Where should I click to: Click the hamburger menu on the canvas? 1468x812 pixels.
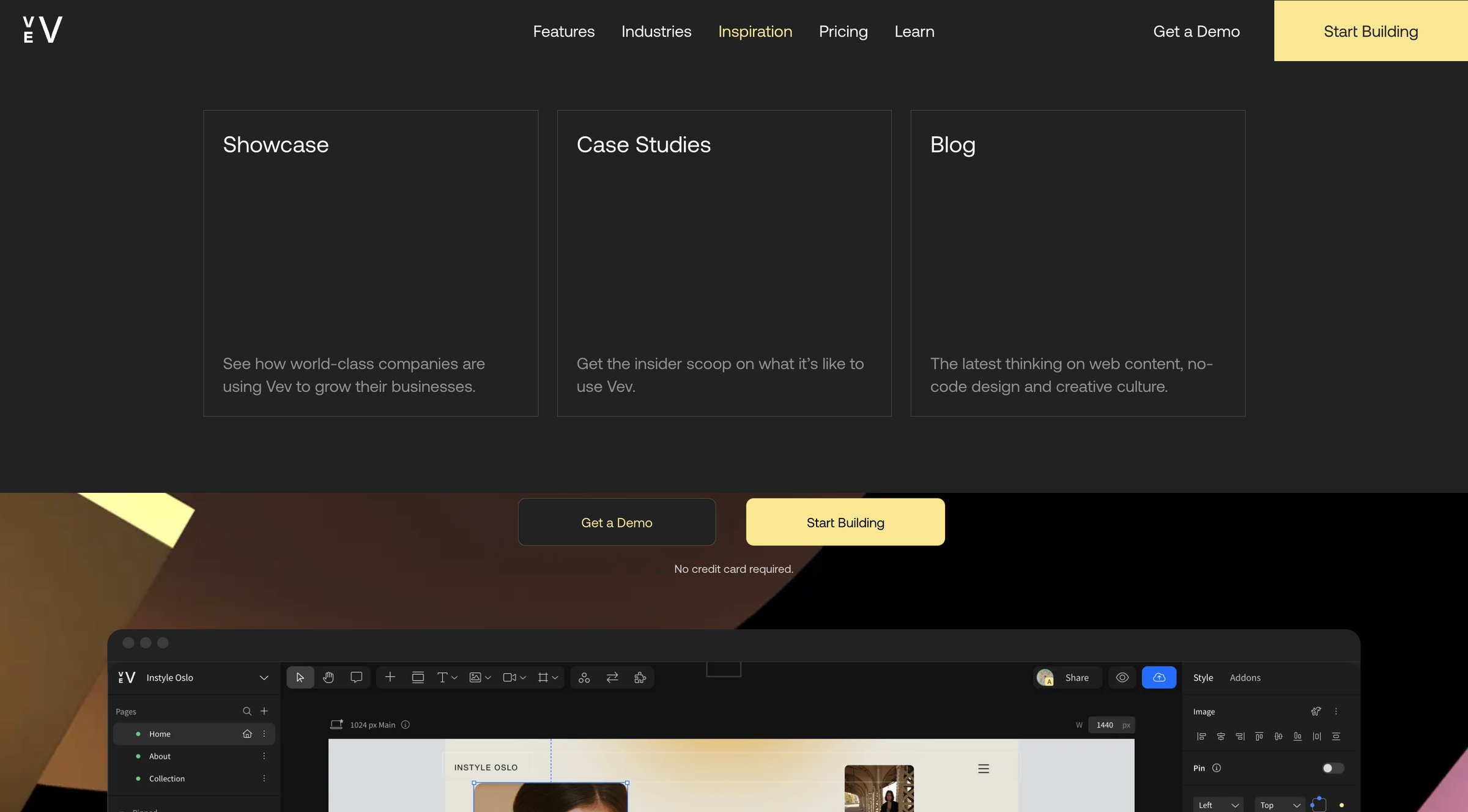984,769
